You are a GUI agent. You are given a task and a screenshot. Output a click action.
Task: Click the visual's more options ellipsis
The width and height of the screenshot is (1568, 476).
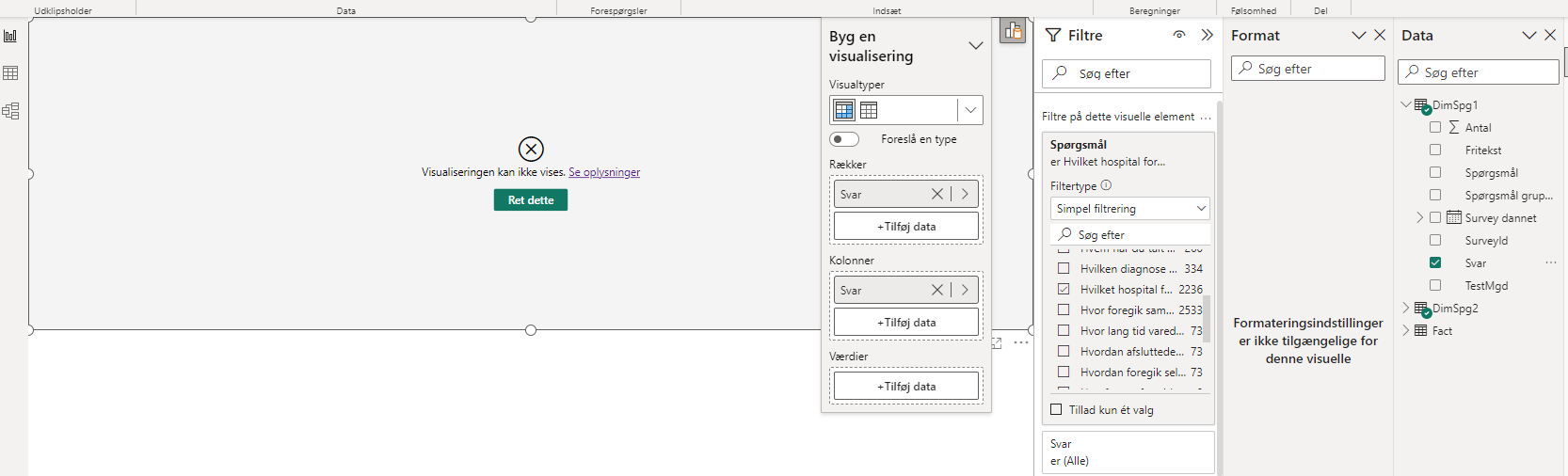[x=1021, y=342]
